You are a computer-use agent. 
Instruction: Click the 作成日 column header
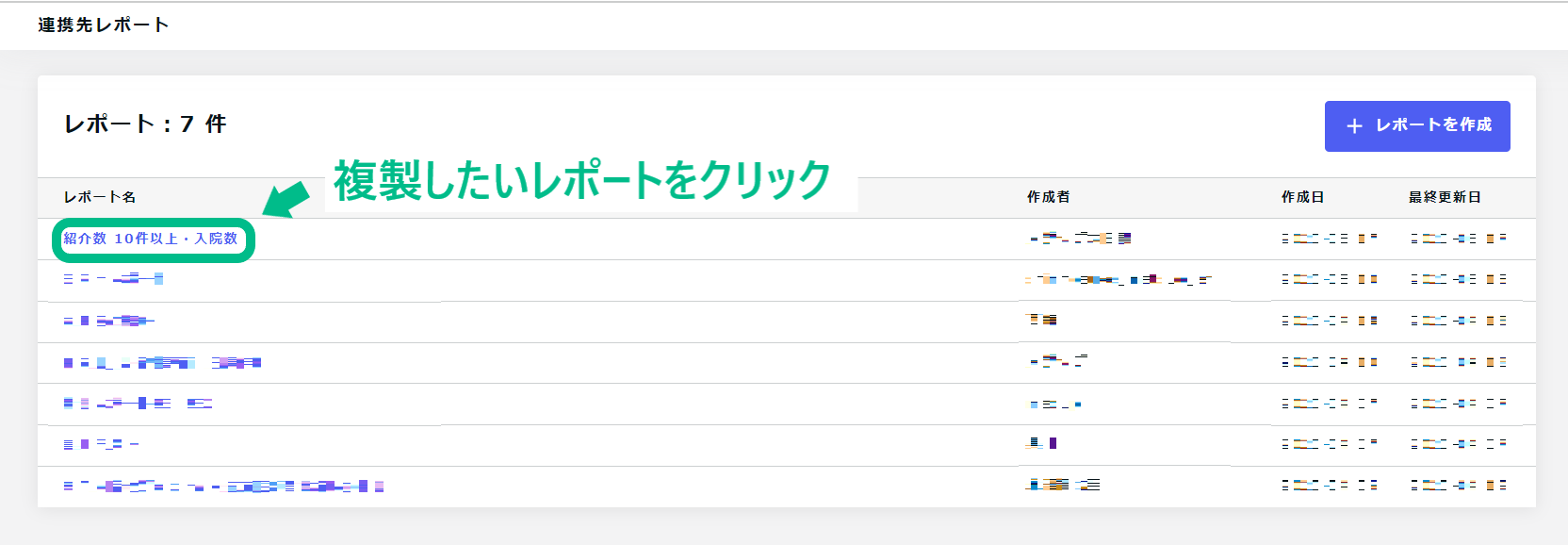pos(1303,197)
